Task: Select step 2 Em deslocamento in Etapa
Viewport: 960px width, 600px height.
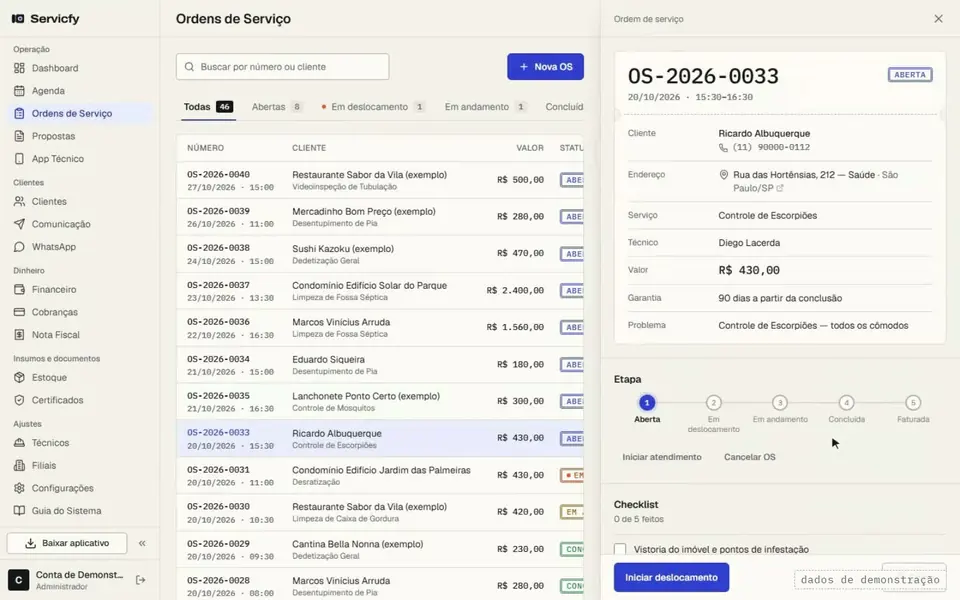Action: click(x=713, y=403)
